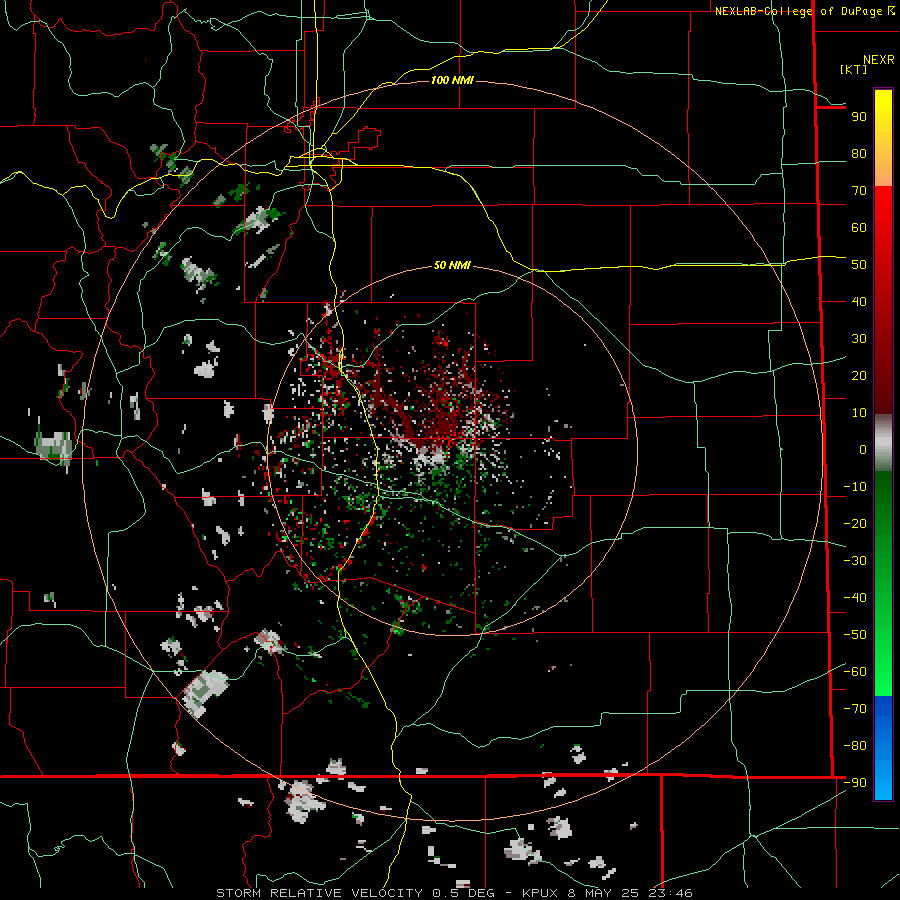Click the -10 value on velocity scale
Image resolution: width=900 pixels, height=900 pixels.
855,487
